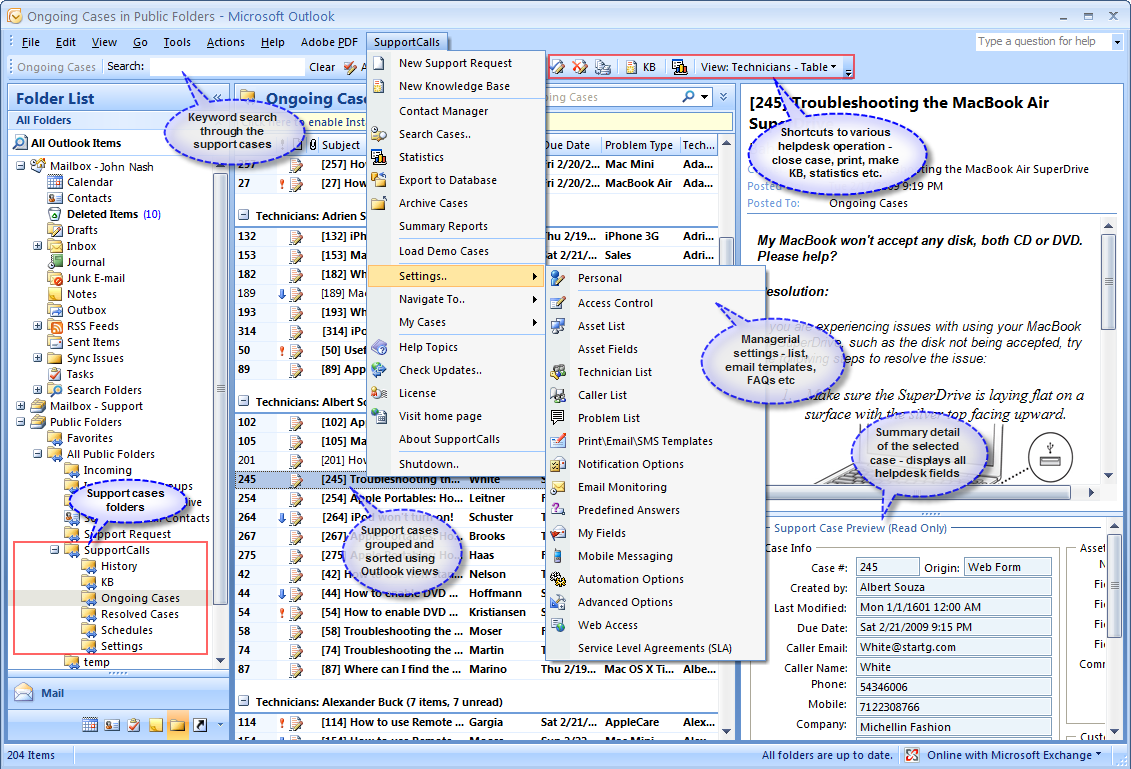Viewport: 1131px width, 769px height.
Task: Open the Navigate To submenu
Action: (456, 299)
